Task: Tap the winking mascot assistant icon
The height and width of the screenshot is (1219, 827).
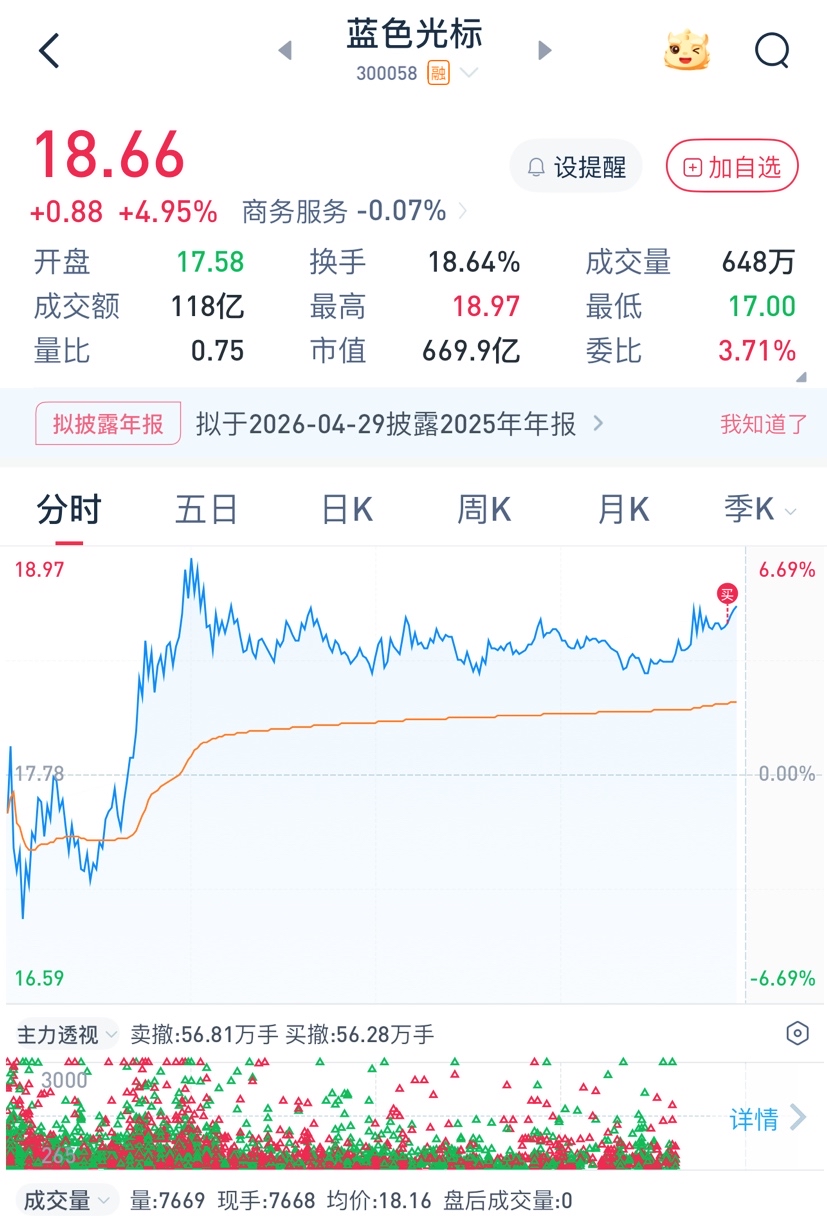Action: (687, 50)
